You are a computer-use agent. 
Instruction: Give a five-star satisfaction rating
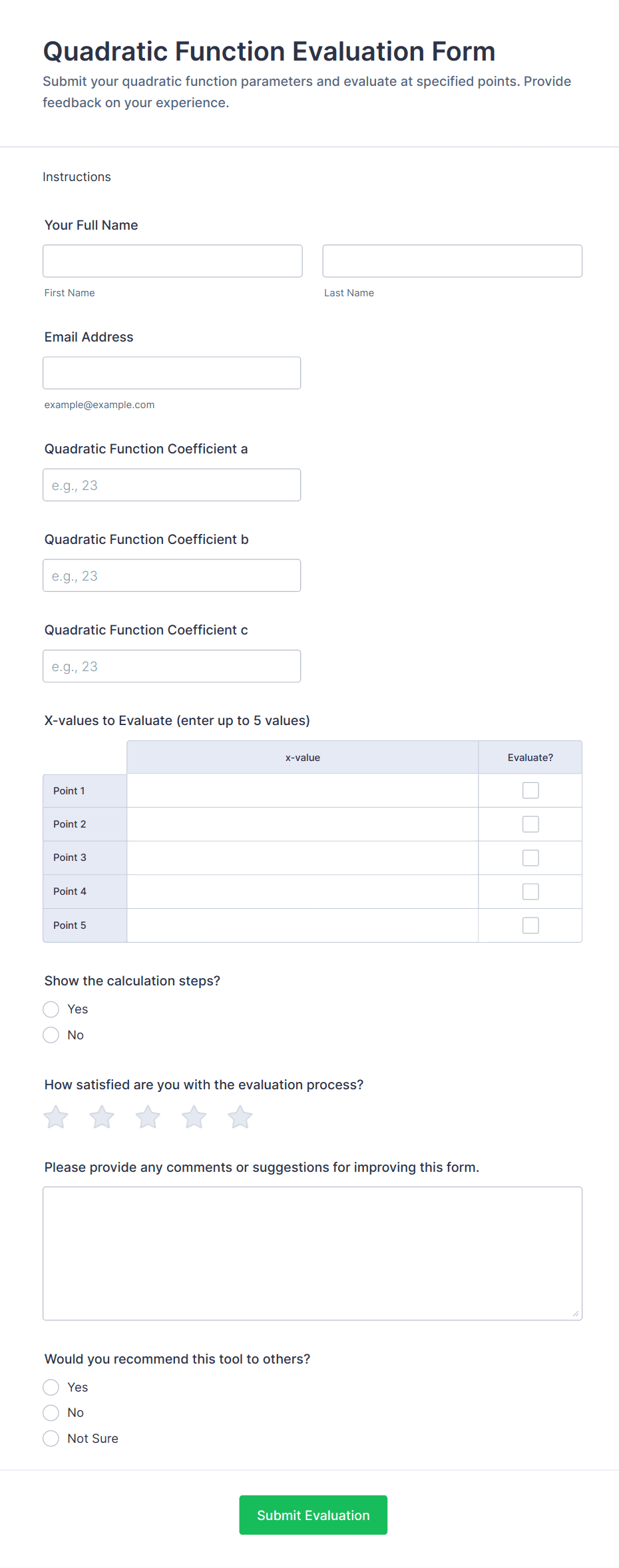pyautogui.click(x=240, y=1117)
